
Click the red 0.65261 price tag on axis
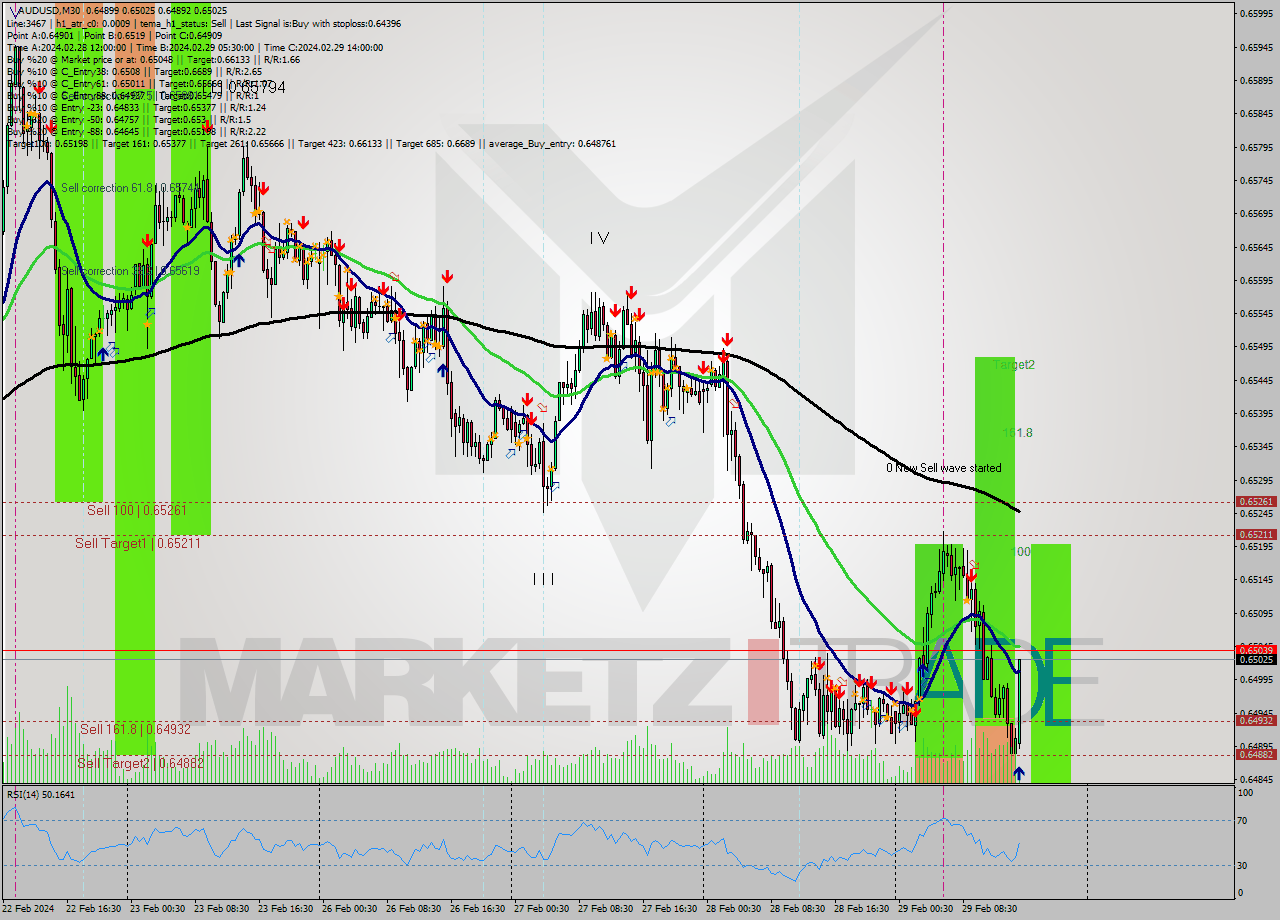[1256, 502]
